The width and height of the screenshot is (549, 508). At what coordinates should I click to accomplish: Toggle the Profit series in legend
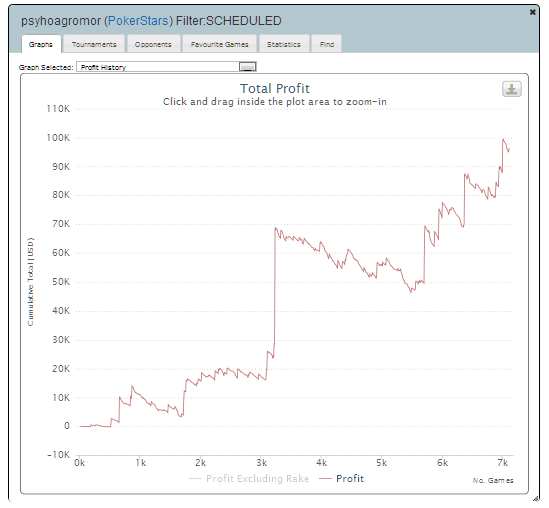point(349,478)
